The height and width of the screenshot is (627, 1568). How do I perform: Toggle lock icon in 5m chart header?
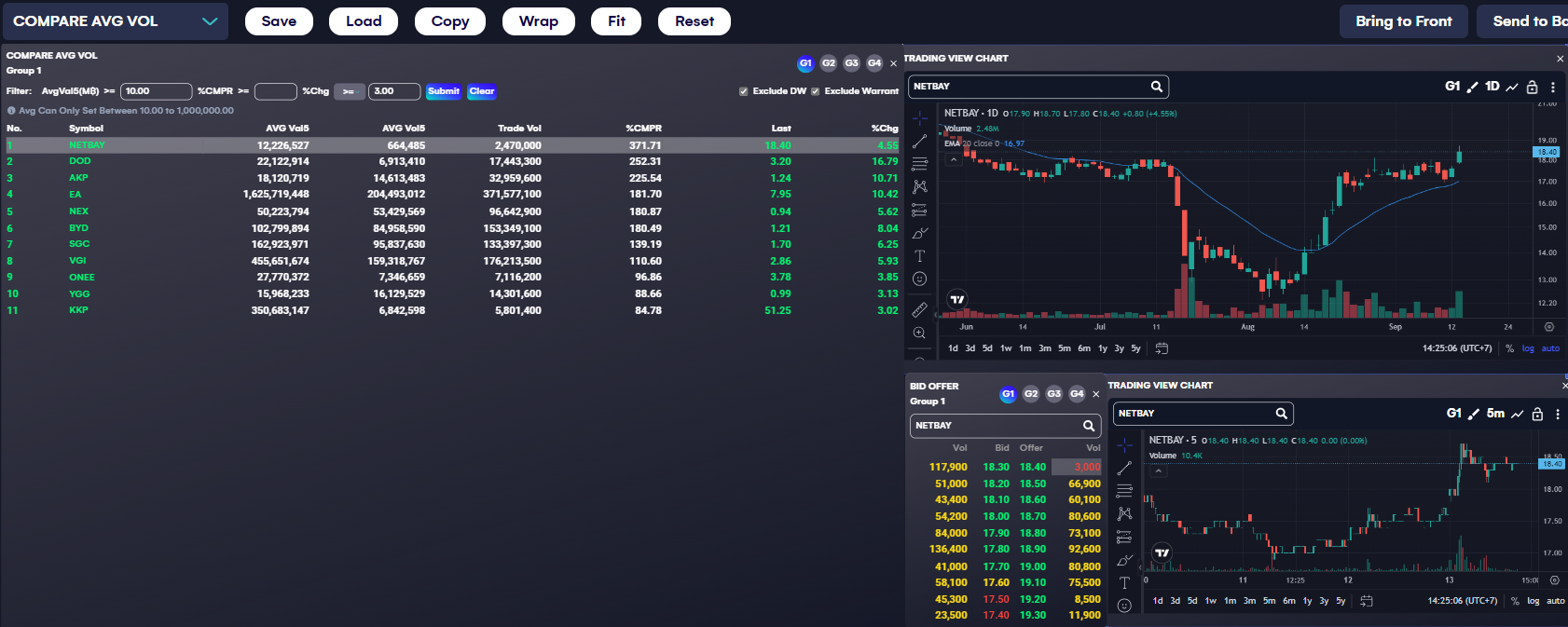coord(1537,414)
